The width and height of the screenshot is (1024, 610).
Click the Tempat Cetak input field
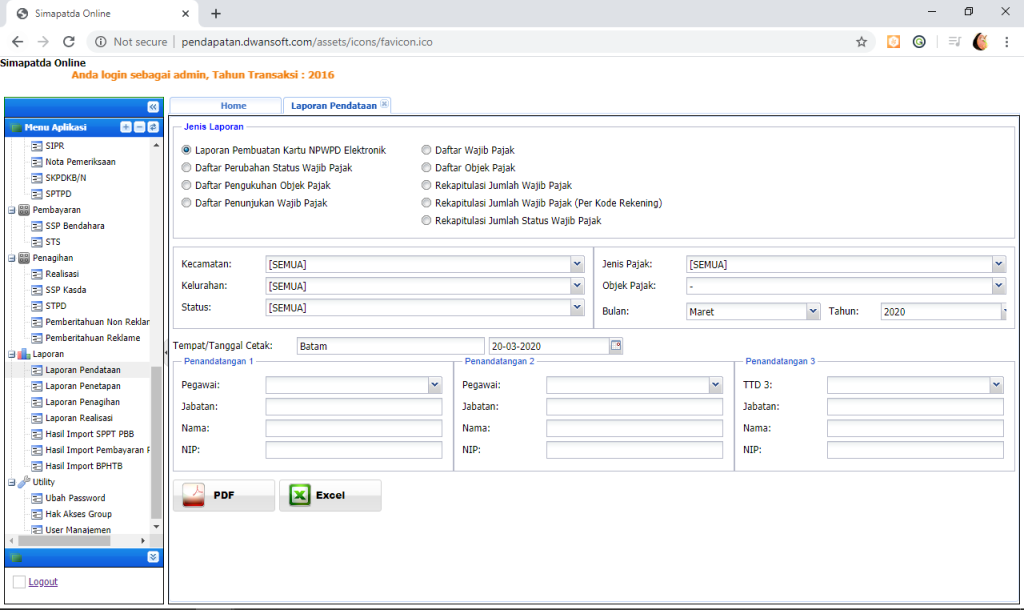[391, 346]
